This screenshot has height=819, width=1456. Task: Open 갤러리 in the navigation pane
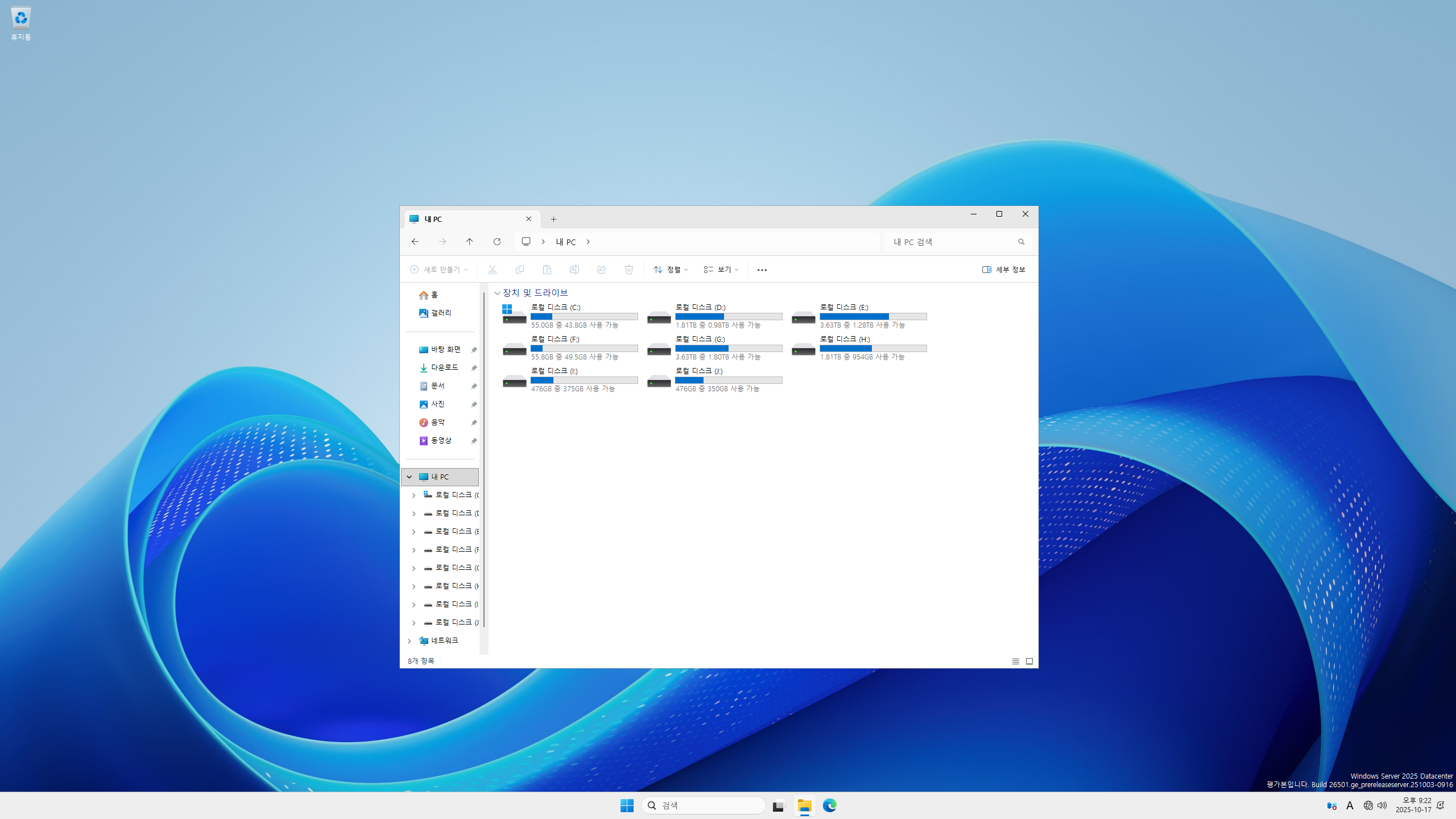pyautogui.click(x=441, y=313)
